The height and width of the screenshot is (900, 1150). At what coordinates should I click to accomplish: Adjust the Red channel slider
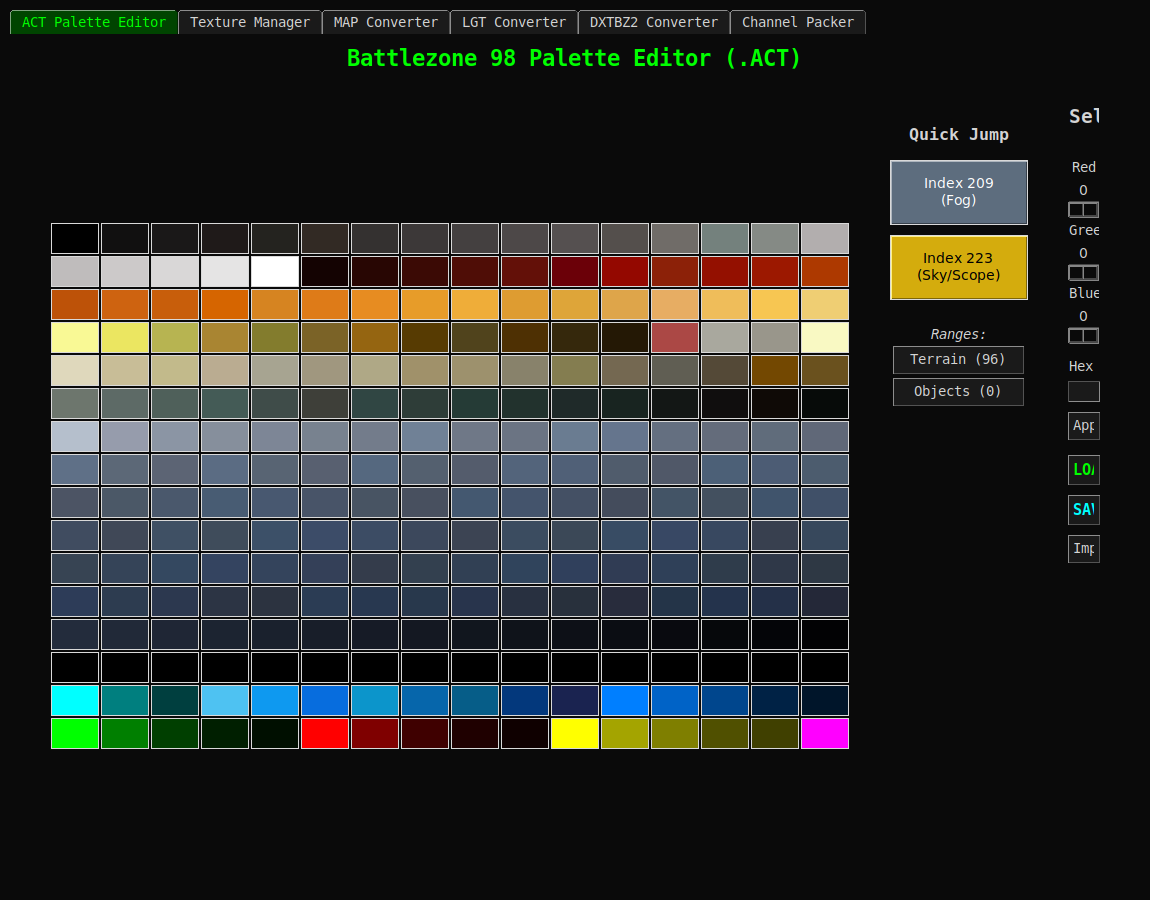click(x=1083, y=210)
